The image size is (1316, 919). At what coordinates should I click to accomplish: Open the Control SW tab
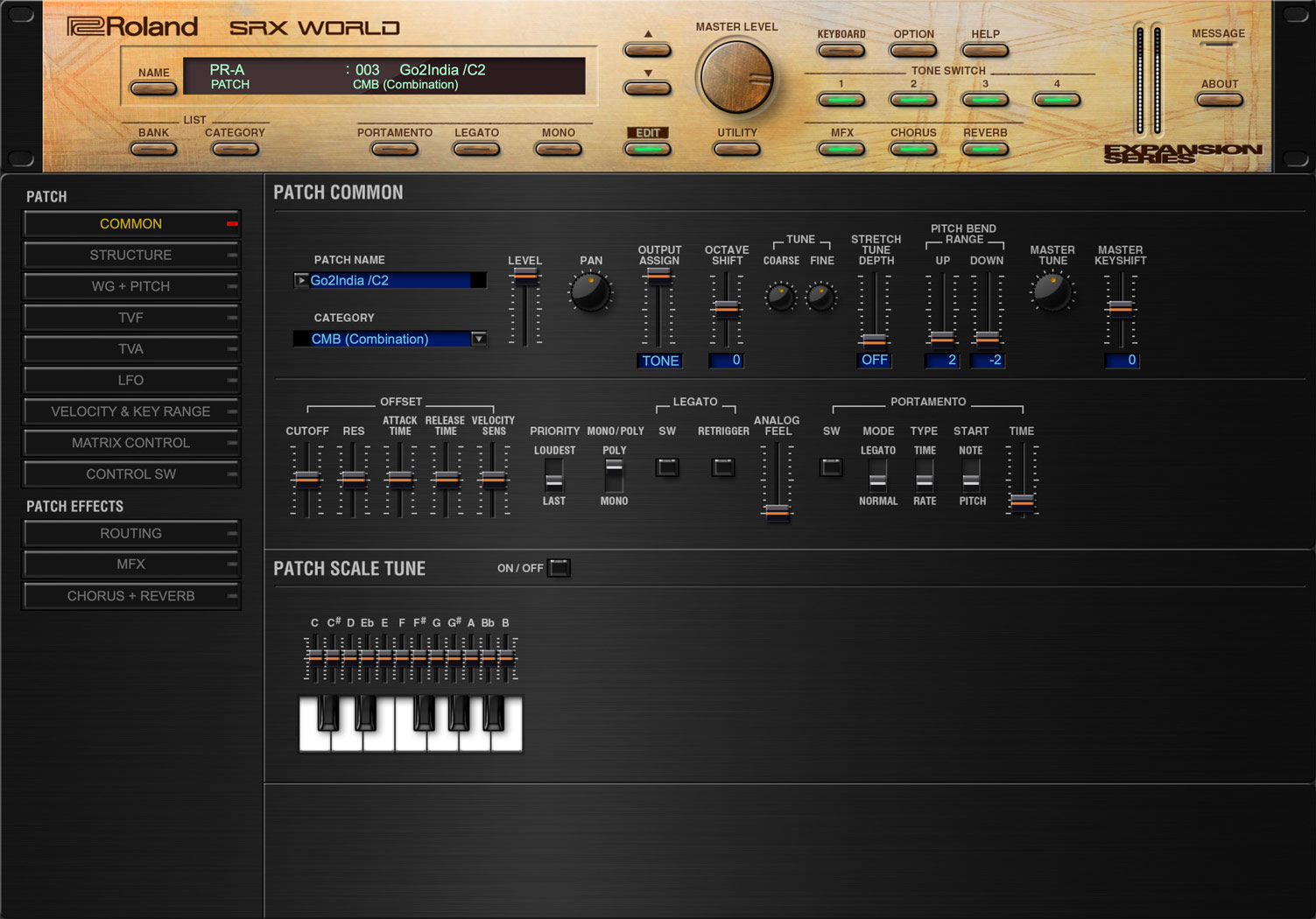[x=131, y=474]
